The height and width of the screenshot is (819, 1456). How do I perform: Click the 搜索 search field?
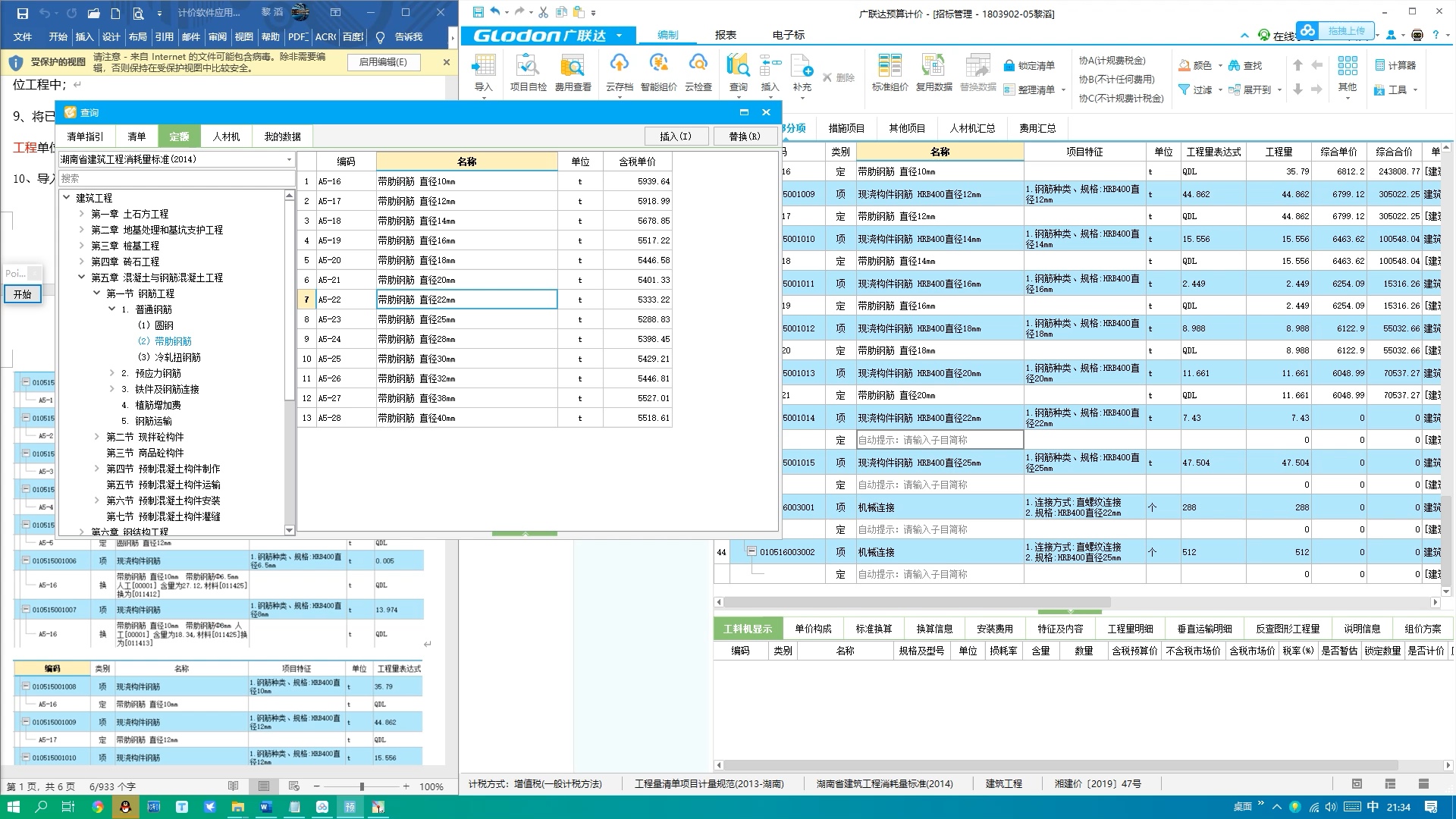177,178
